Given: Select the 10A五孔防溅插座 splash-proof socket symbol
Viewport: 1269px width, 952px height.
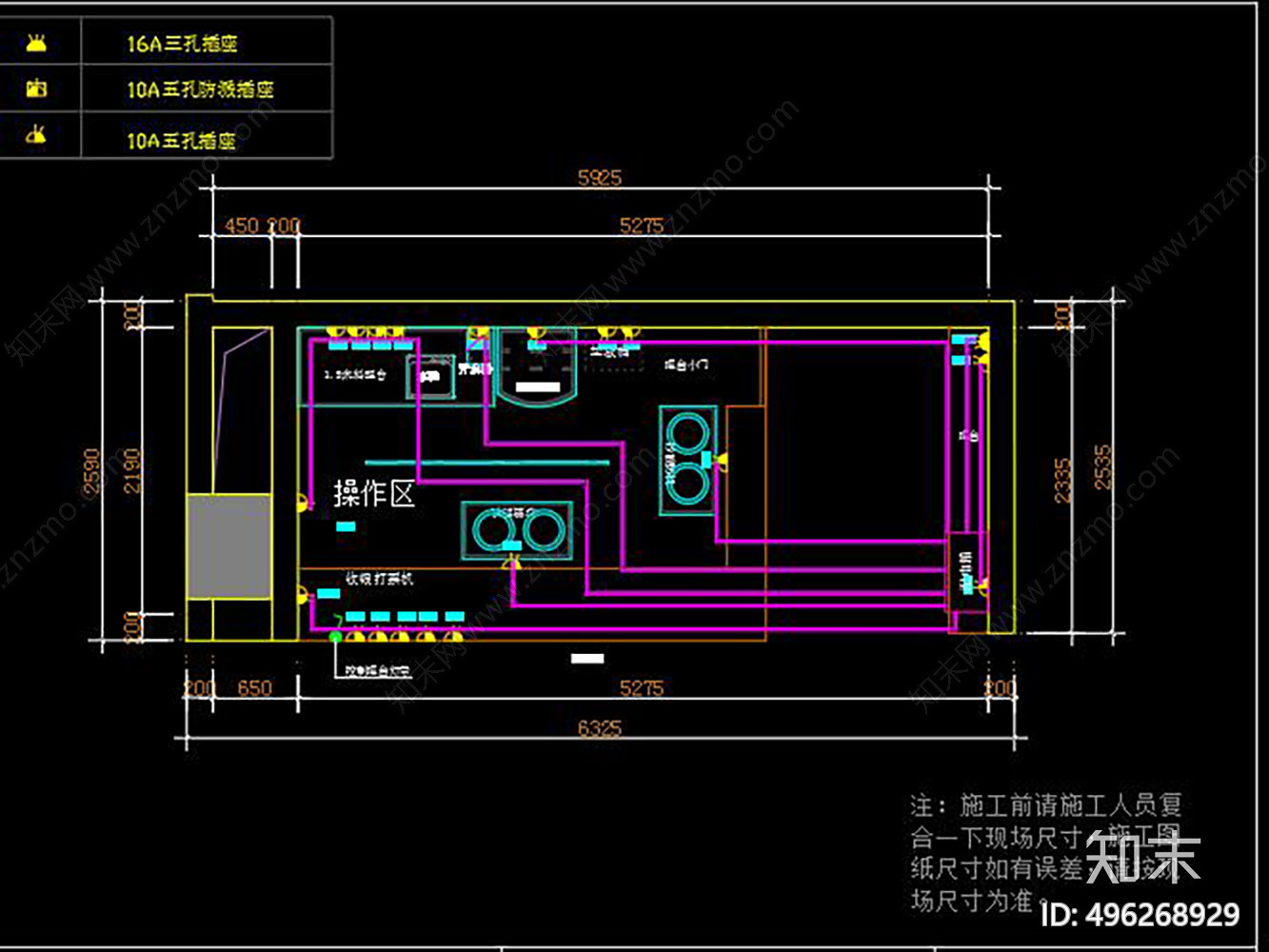Looking at the screenshot, I should click(x=35, y=89).
